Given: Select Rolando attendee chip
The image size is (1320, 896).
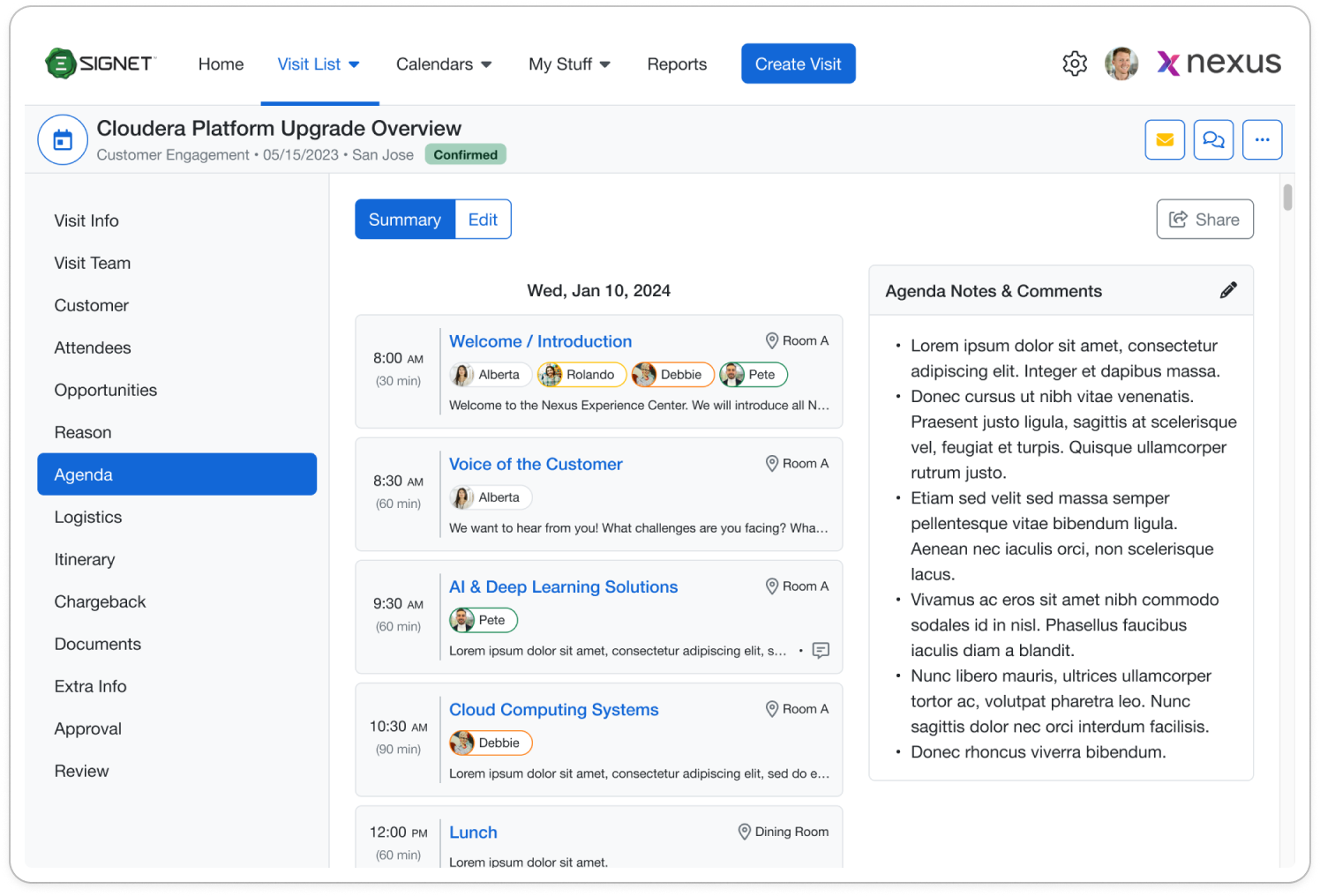Looking at the screenshot, I should [x=582, y=375].
